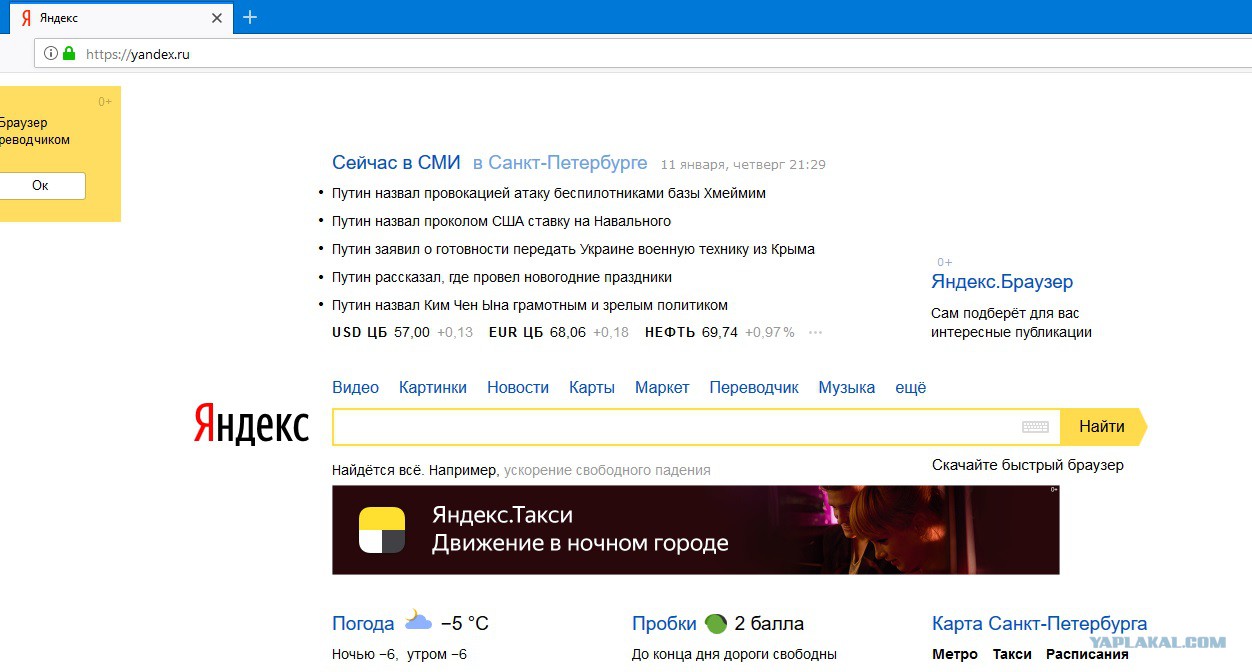Click the cloudy moon weather icon
Image resolution: width=1252 pixels, height=672 pixels.
(x=418, y=622)
